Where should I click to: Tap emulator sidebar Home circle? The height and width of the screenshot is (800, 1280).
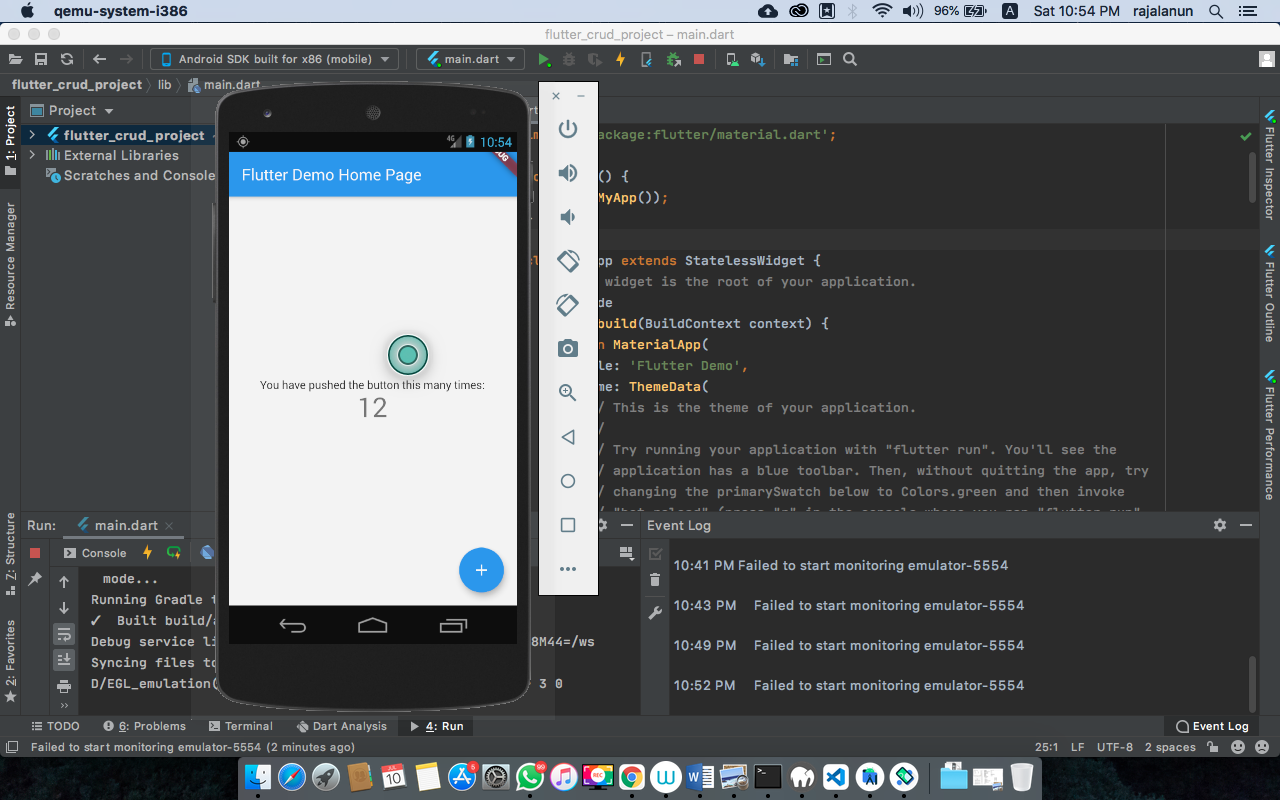[x=568, y=481]
